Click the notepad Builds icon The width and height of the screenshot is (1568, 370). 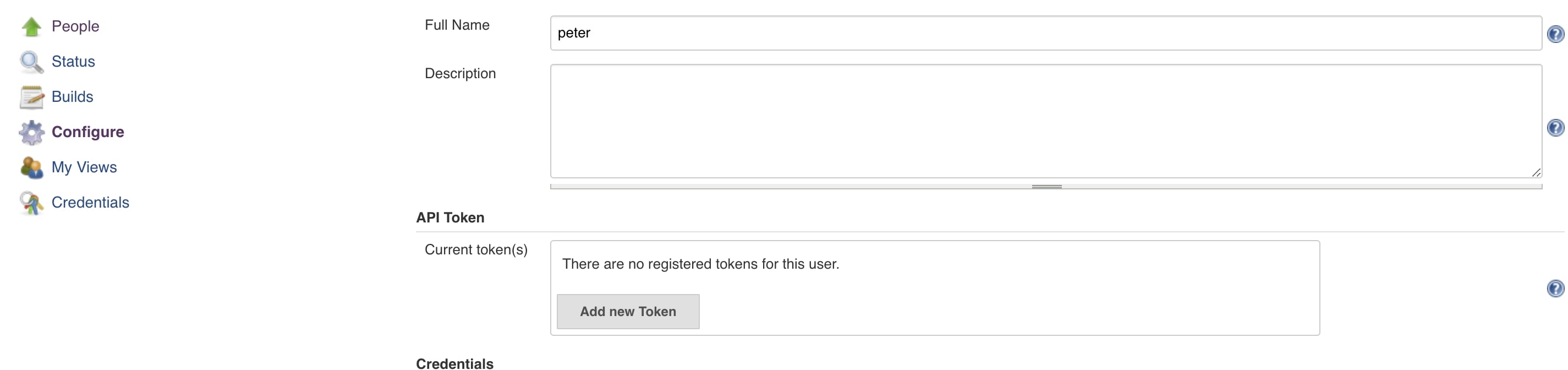click(x=31, y=97)
